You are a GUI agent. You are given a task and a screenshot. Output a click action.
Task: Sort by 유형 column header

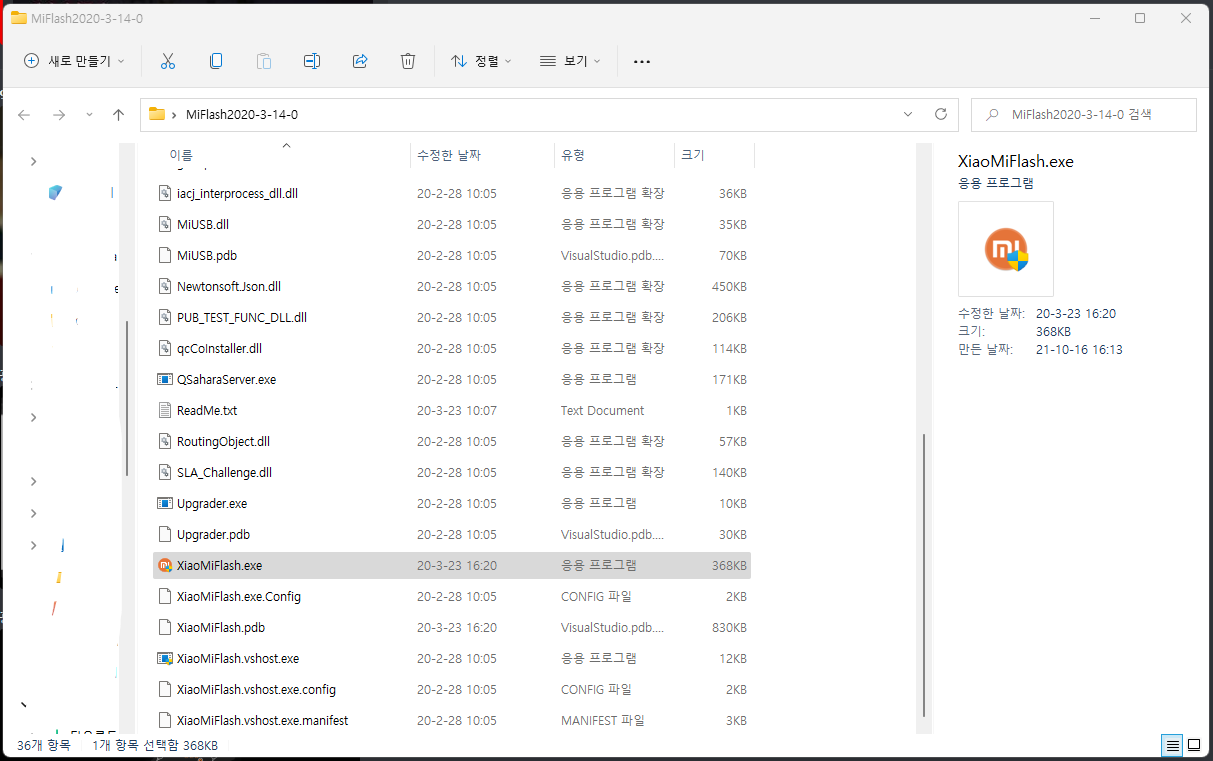point(614,155)
